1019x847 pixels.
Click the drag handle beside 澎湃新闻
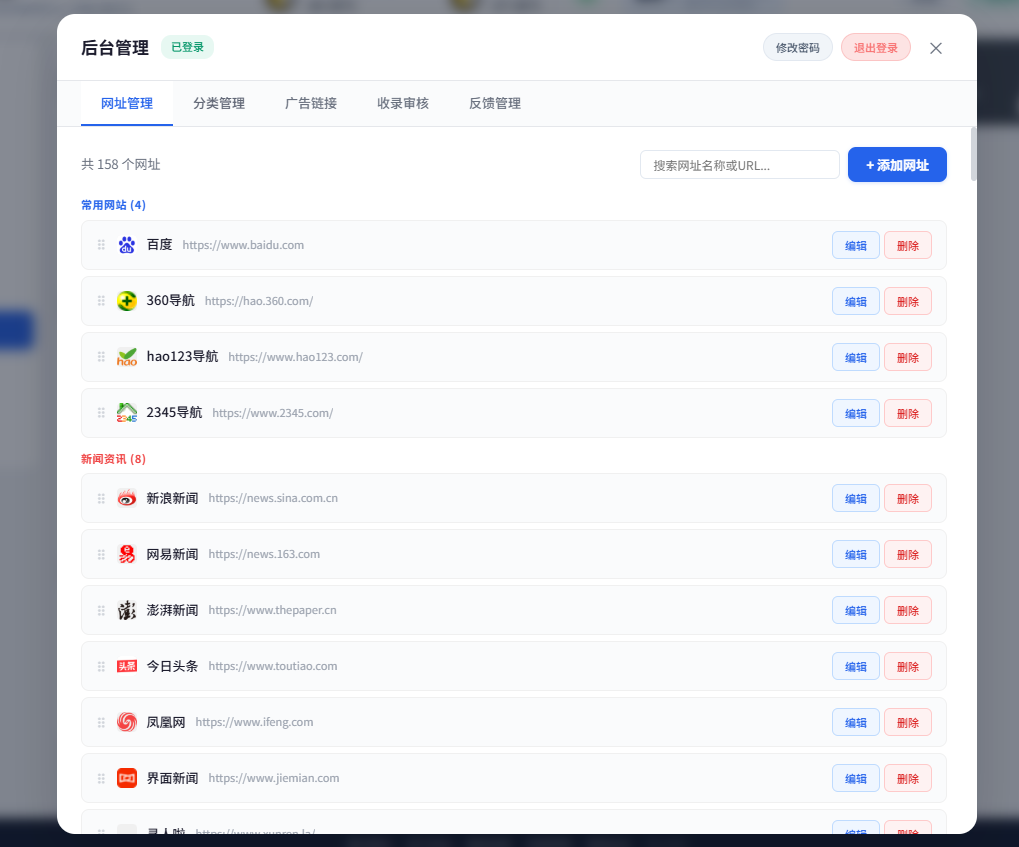click(101, 610)
